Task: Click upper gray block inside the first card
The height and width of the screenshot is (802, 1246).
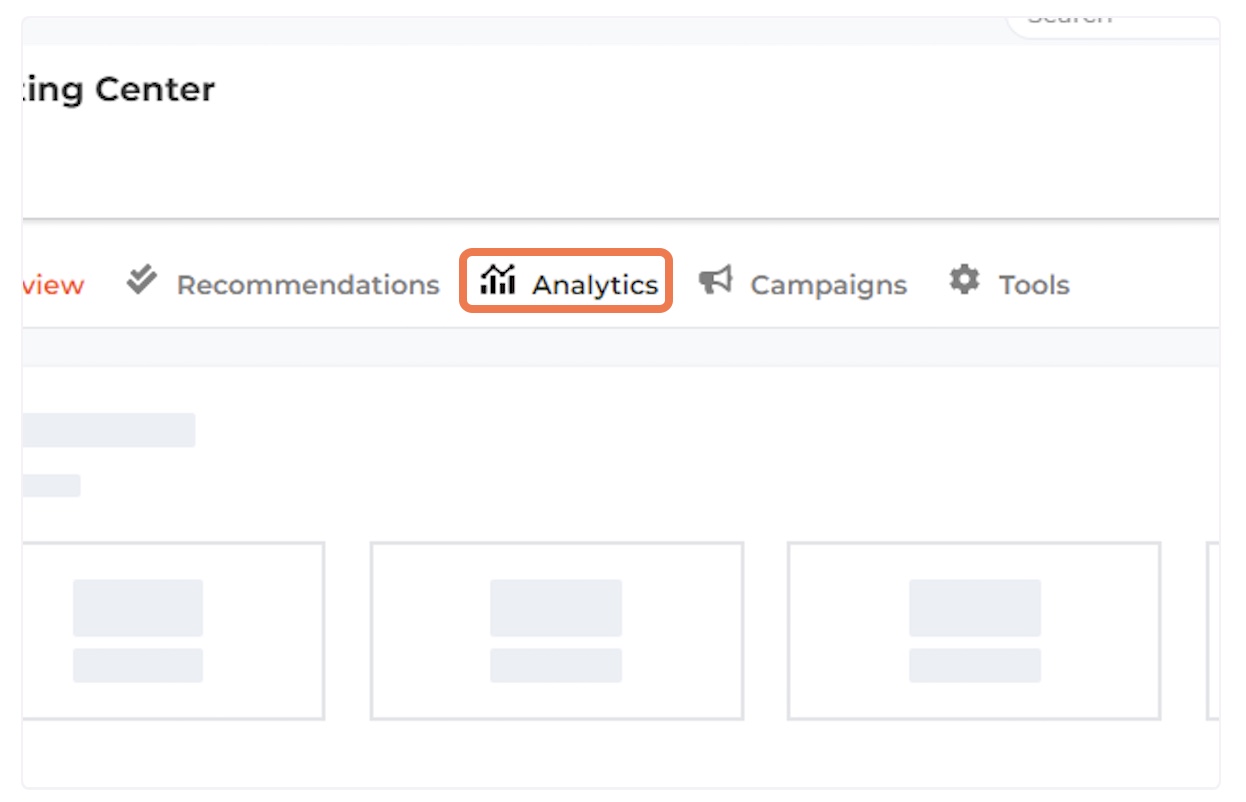Action: (x=138, y=608)
